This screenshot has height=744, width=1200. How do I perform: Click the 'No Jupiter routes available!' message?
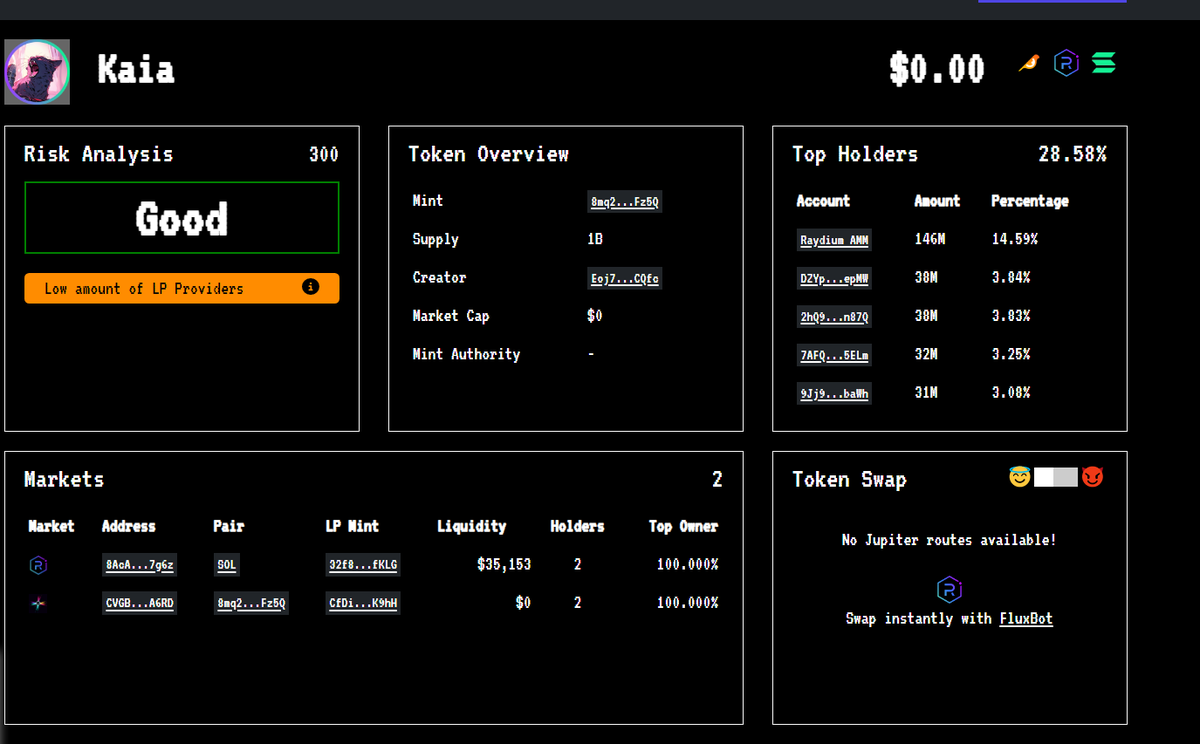point(949,540)
